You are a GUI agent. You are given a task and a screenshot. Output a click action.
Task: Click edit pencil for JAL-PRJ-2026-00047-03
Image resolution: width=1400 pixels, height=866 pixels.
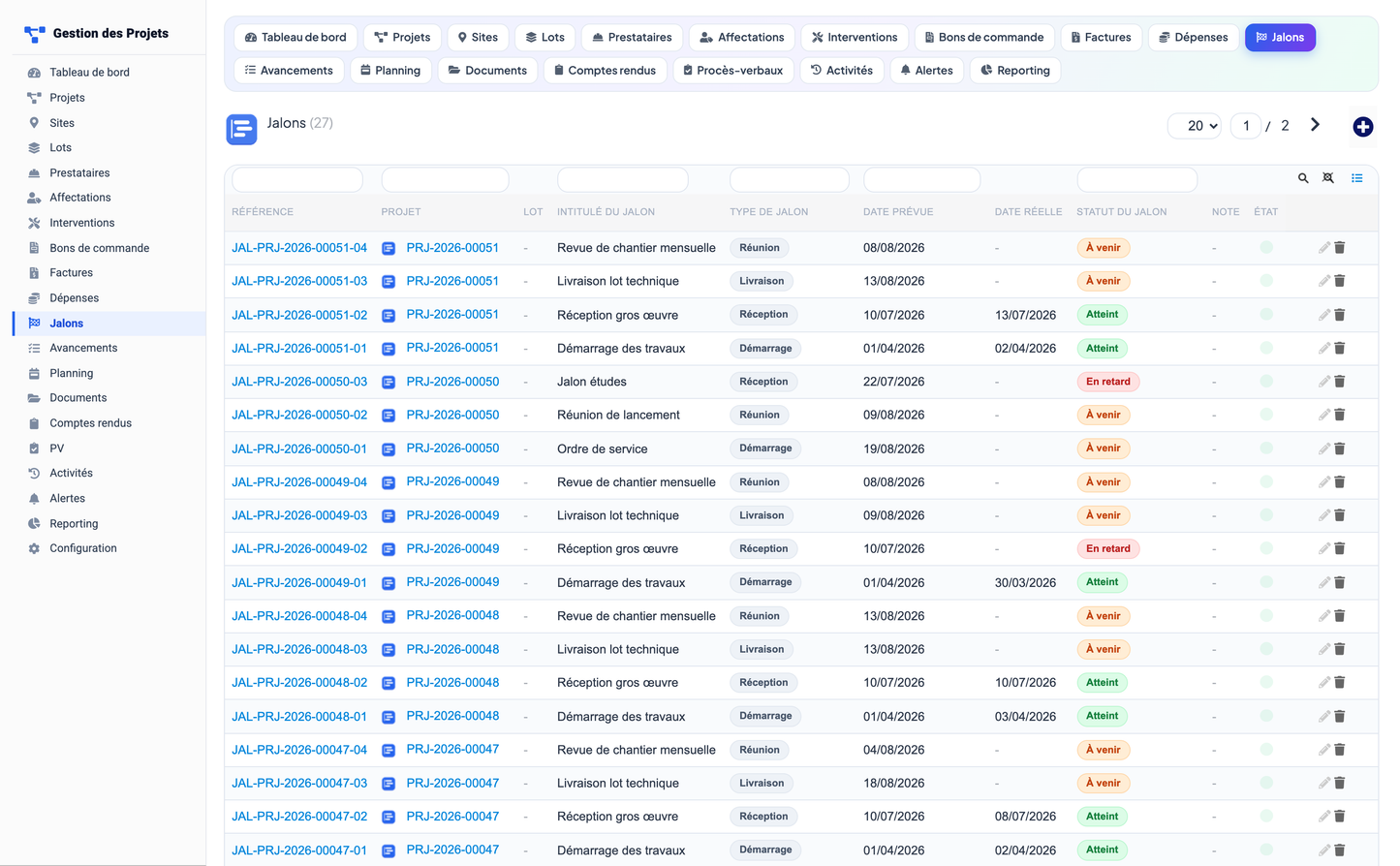click(x=1324, y=783)
